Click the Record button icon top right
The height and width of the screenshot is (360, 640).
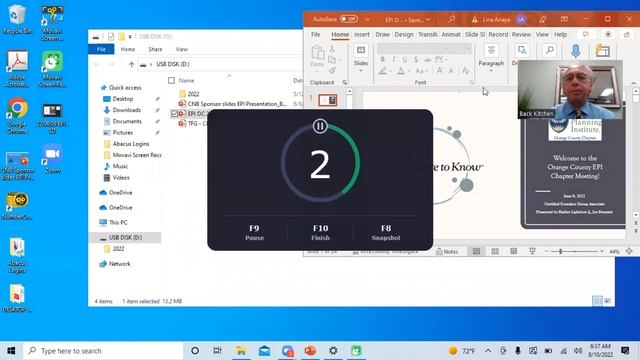point(608,35)
